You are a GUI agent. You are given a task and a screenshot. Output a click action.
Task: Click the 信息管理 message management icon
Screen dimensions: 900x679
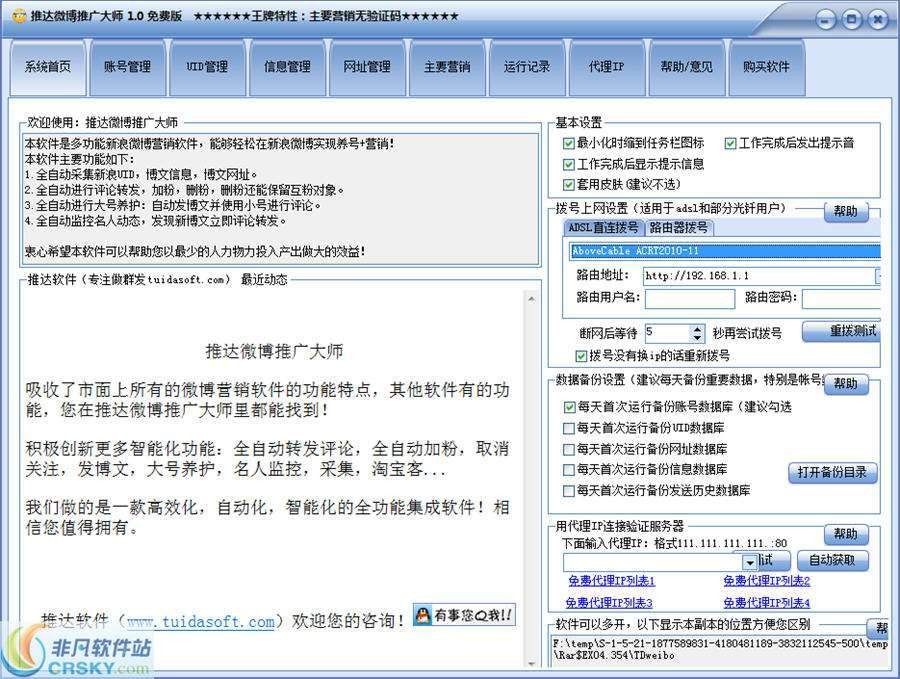[x=287, y=66]
